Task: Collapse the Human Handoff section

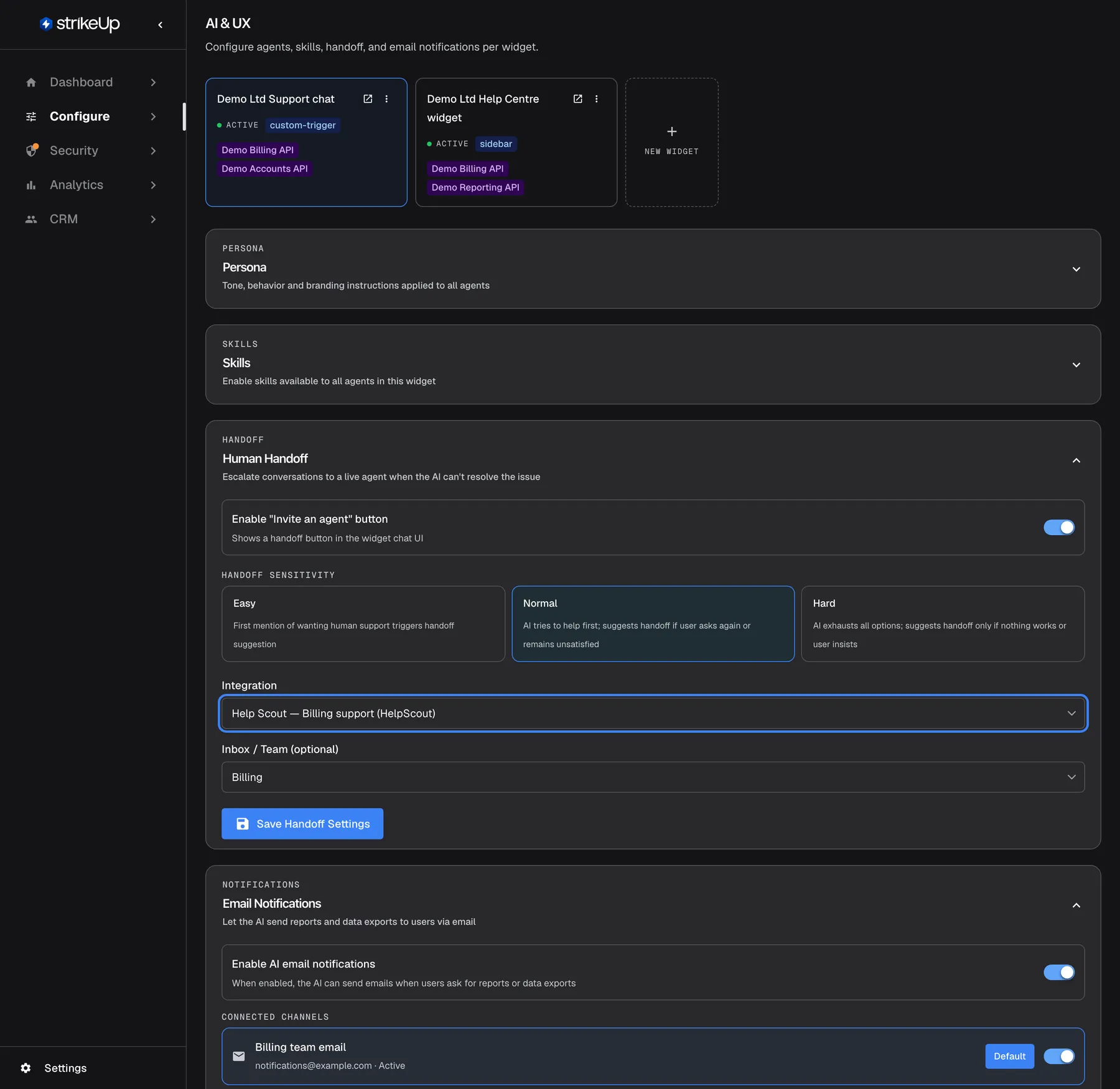Action: click(1076, 460)
